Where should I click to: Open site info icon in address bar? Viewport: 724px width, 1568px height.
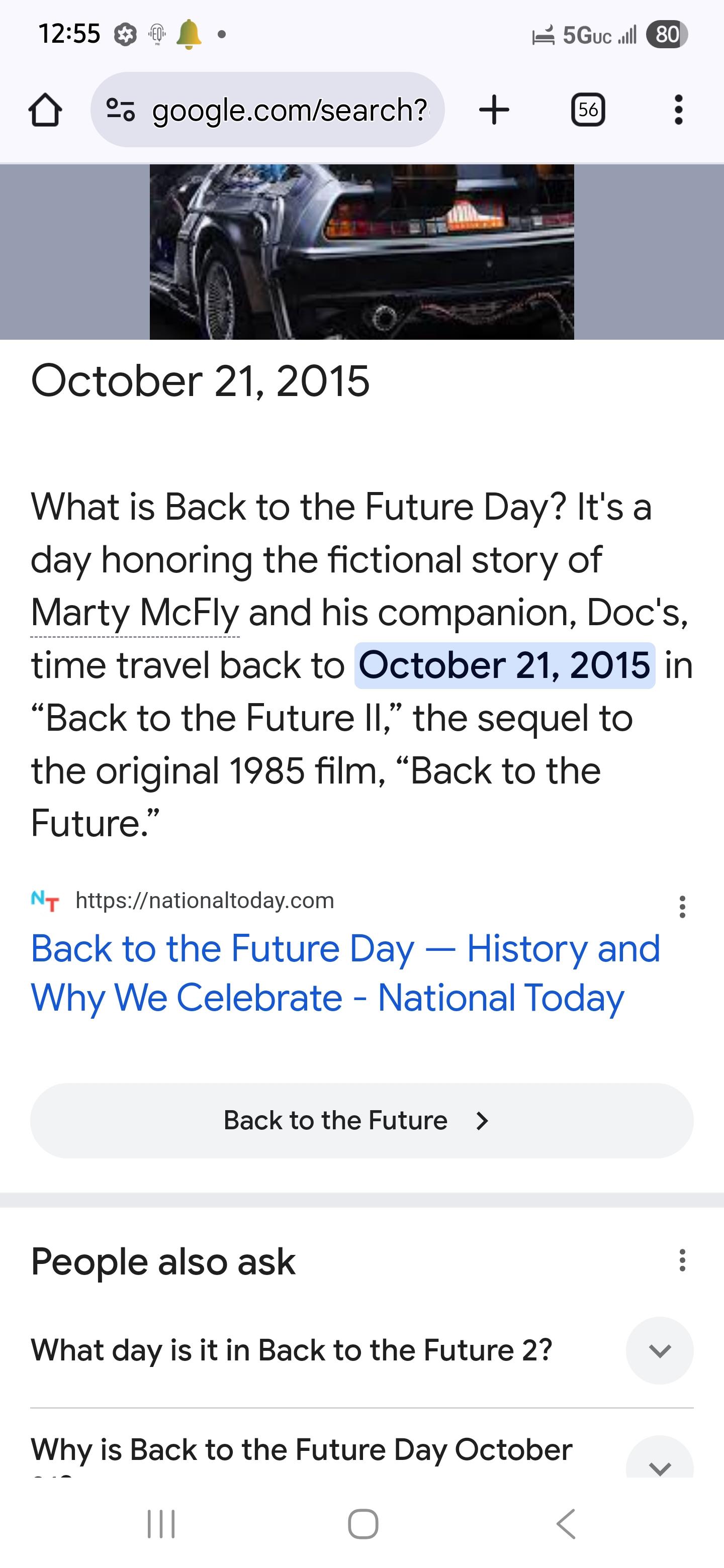(120, 110)
